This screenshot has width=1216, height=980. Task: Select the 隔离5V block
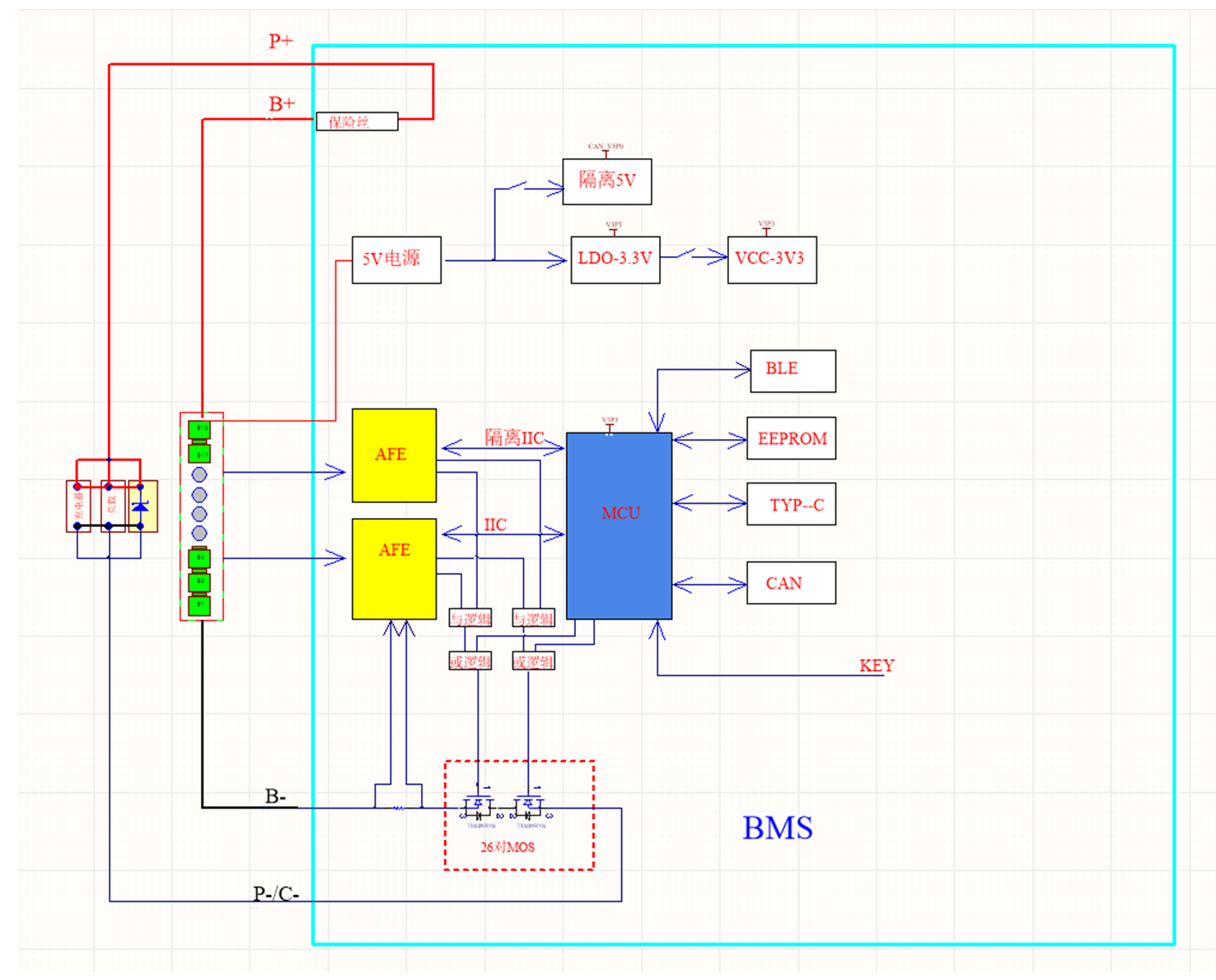607,181
